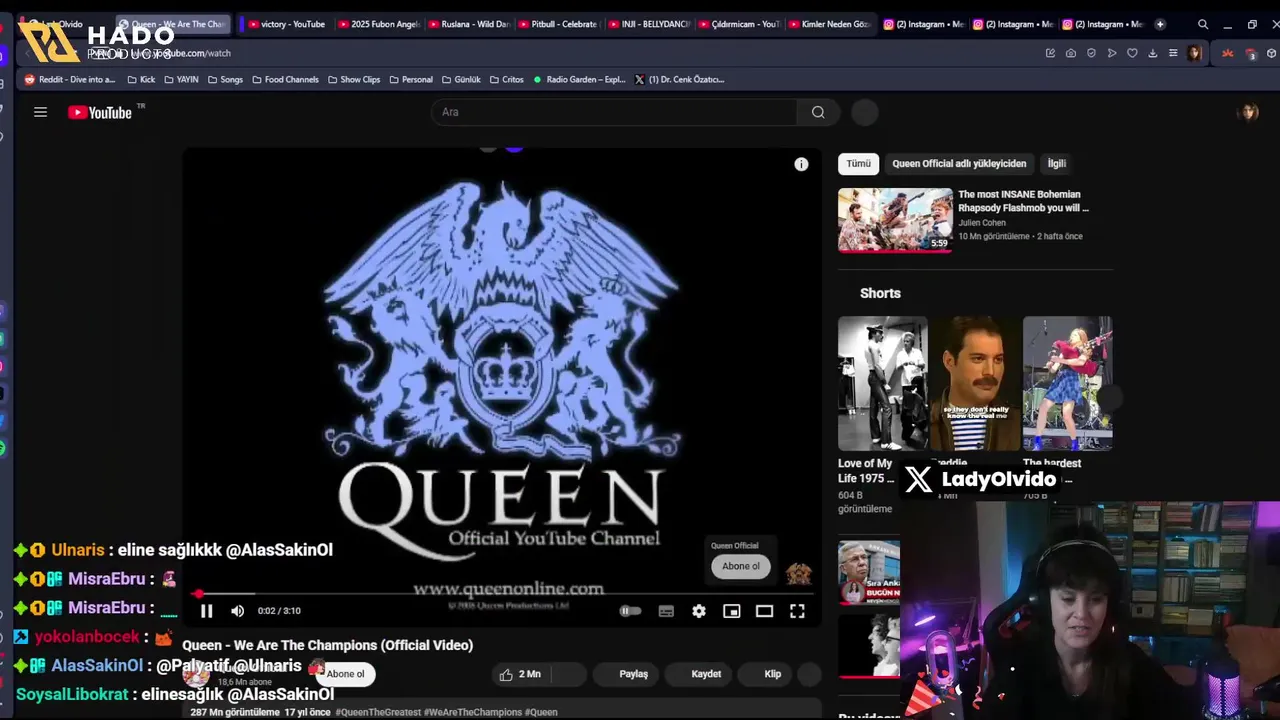1280x720 pixels.
Task: Click the YouTube account avatar
Action: point(1247,112)
